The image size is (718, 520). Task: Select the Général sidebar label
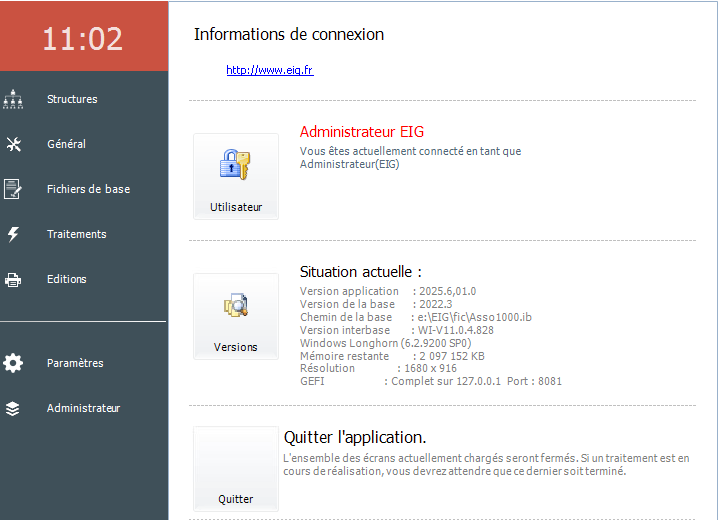pos(66,144)
